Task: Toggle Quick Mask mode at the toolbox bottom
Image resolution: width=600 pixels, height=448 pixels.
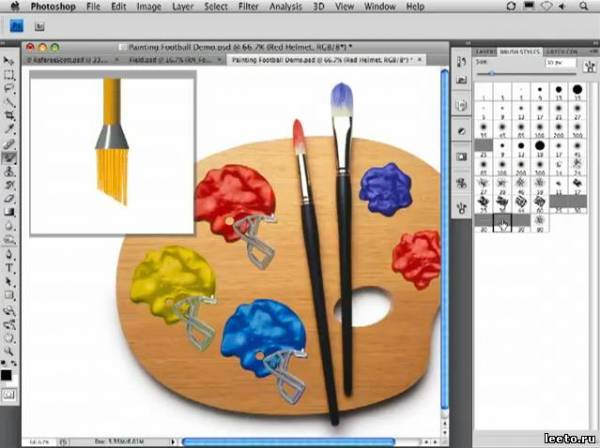Action: pos(8,394)
